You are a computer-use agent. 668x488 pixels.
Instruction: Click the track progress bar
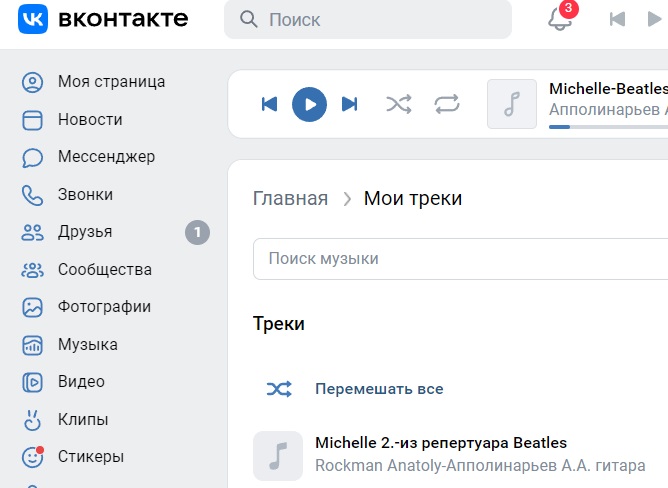(608, 127)
